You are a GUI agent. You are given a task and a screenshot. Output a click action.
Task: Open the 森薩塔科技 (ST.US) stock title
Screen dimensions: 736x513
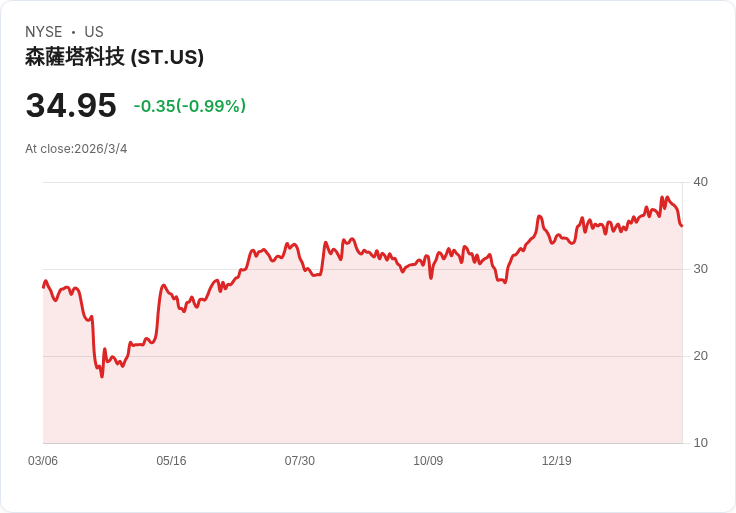coord(114,57)
